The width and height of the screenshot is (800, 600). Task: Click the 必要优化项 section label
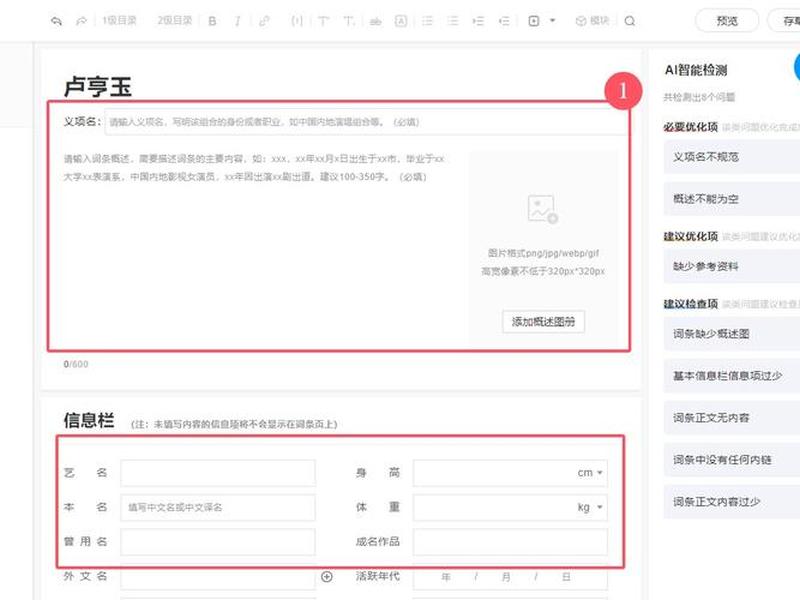(691, 127)
